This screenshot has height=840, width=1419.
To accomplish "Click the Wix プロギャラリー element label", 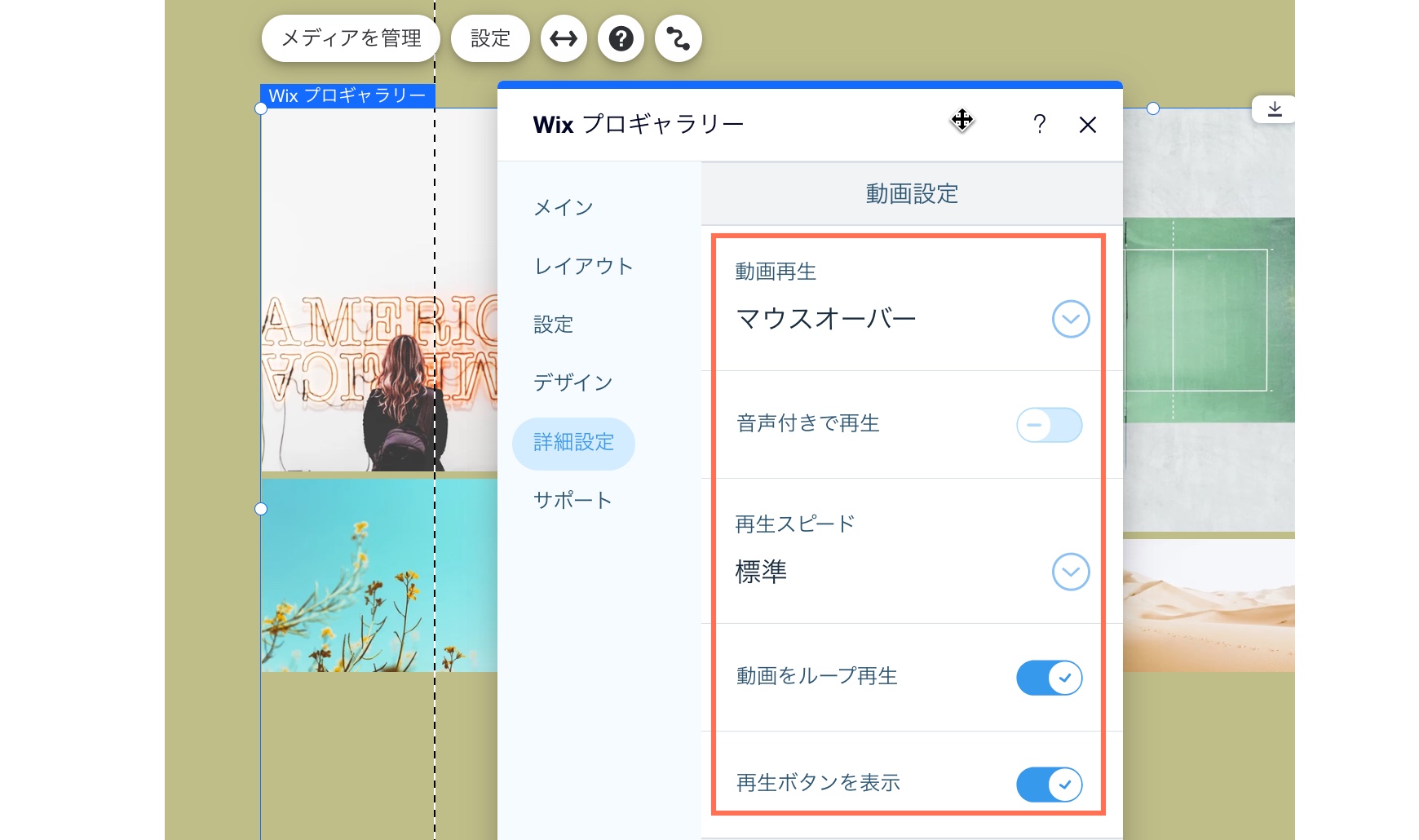I will click(x=347, y=95).
